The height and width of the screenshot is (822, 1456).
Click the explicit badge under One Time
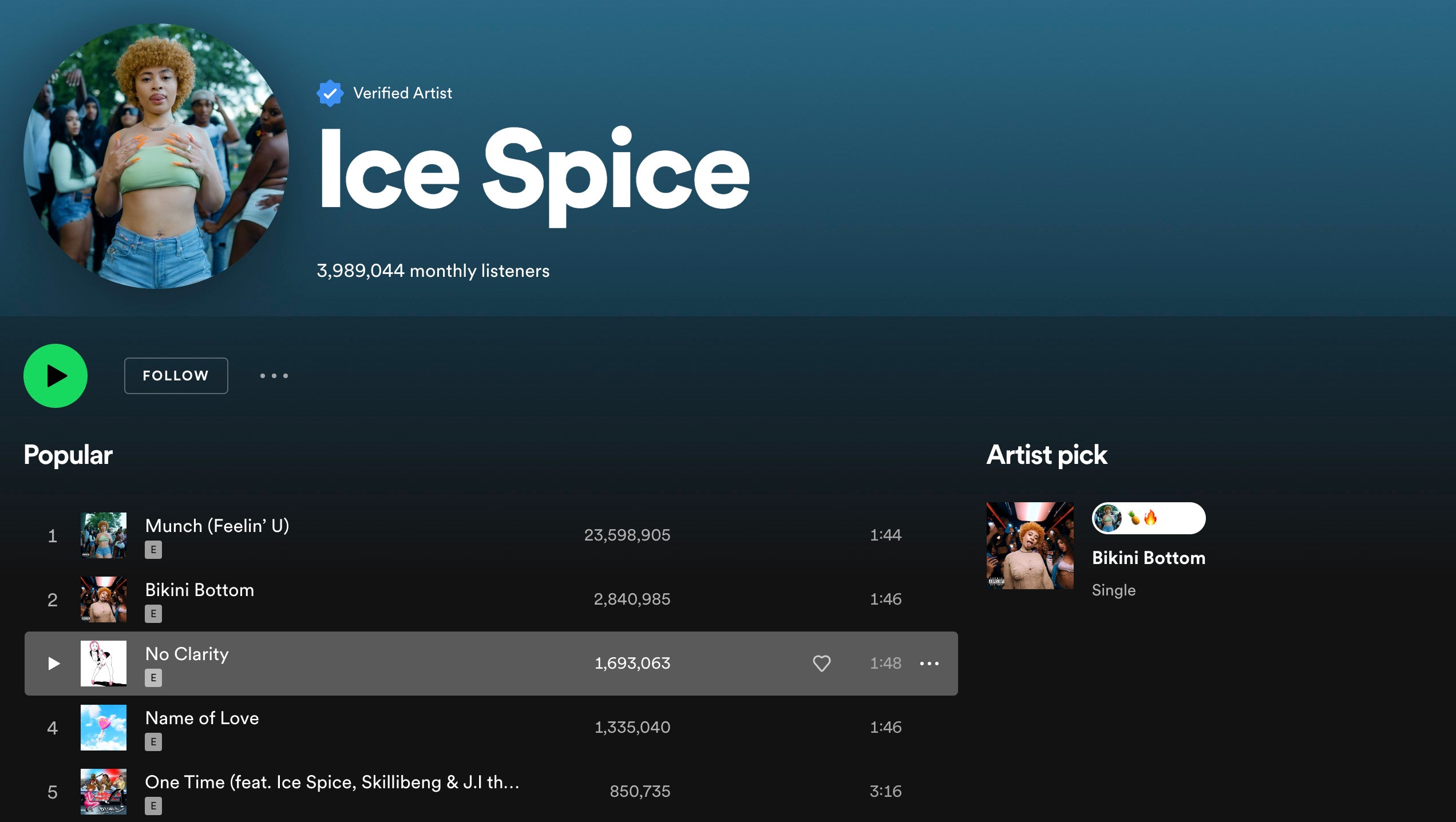(153, 806)
